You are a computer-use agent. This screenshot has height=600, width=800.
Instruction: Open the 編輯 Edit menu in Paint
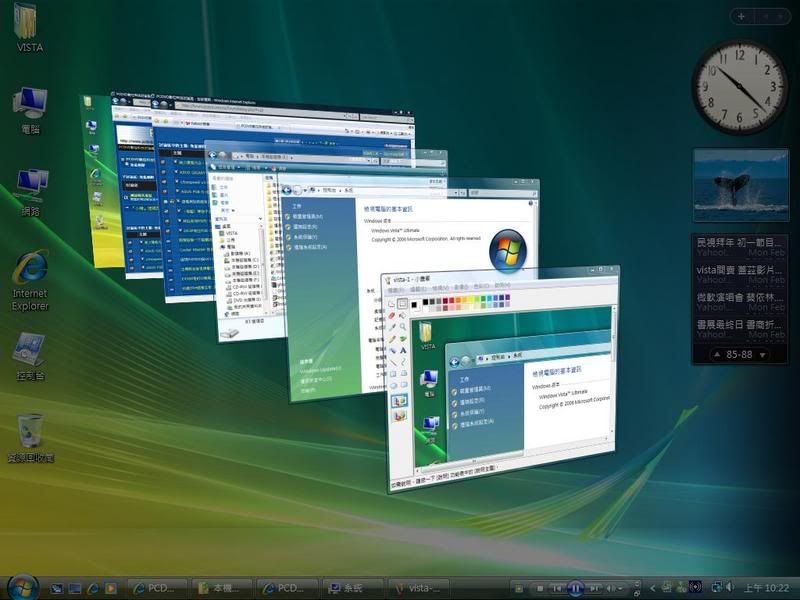(x=417, y=290)
